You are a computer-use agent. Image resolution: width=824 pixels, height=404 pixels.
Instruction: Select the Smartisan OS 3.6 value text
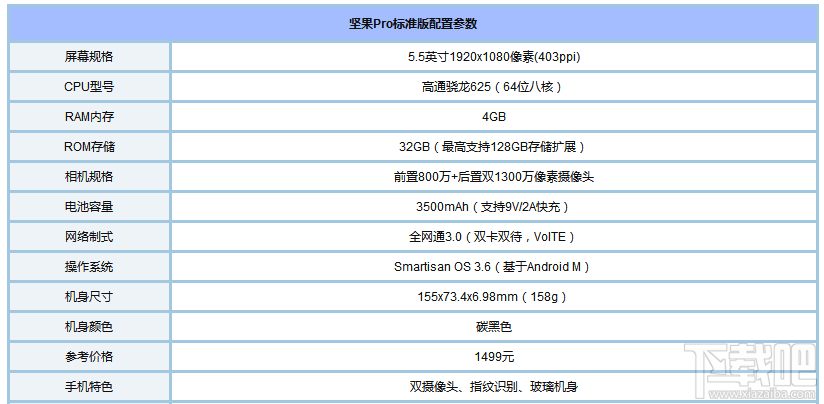(442, 267)
